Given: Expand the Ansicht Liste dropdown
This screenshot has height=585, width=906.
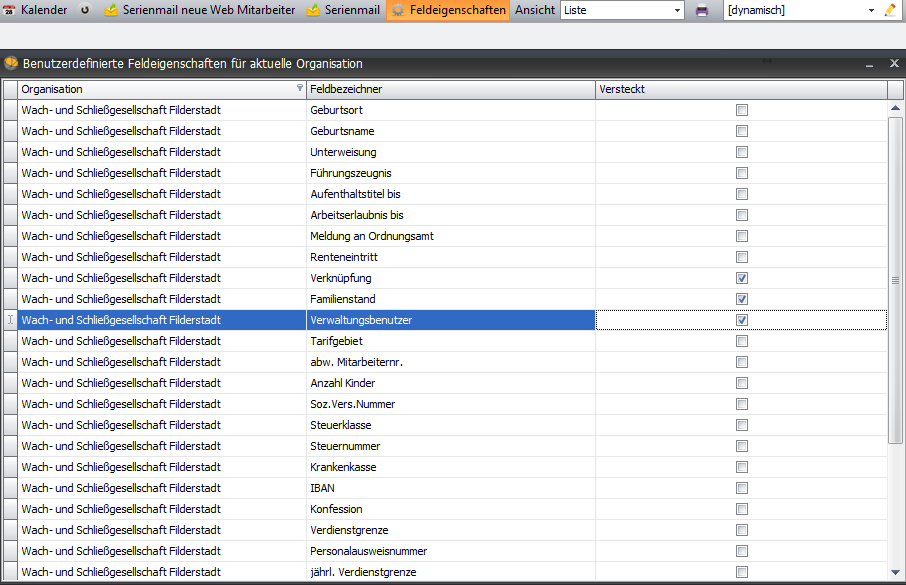Looking at the screenshot, I should coord(677,10).
